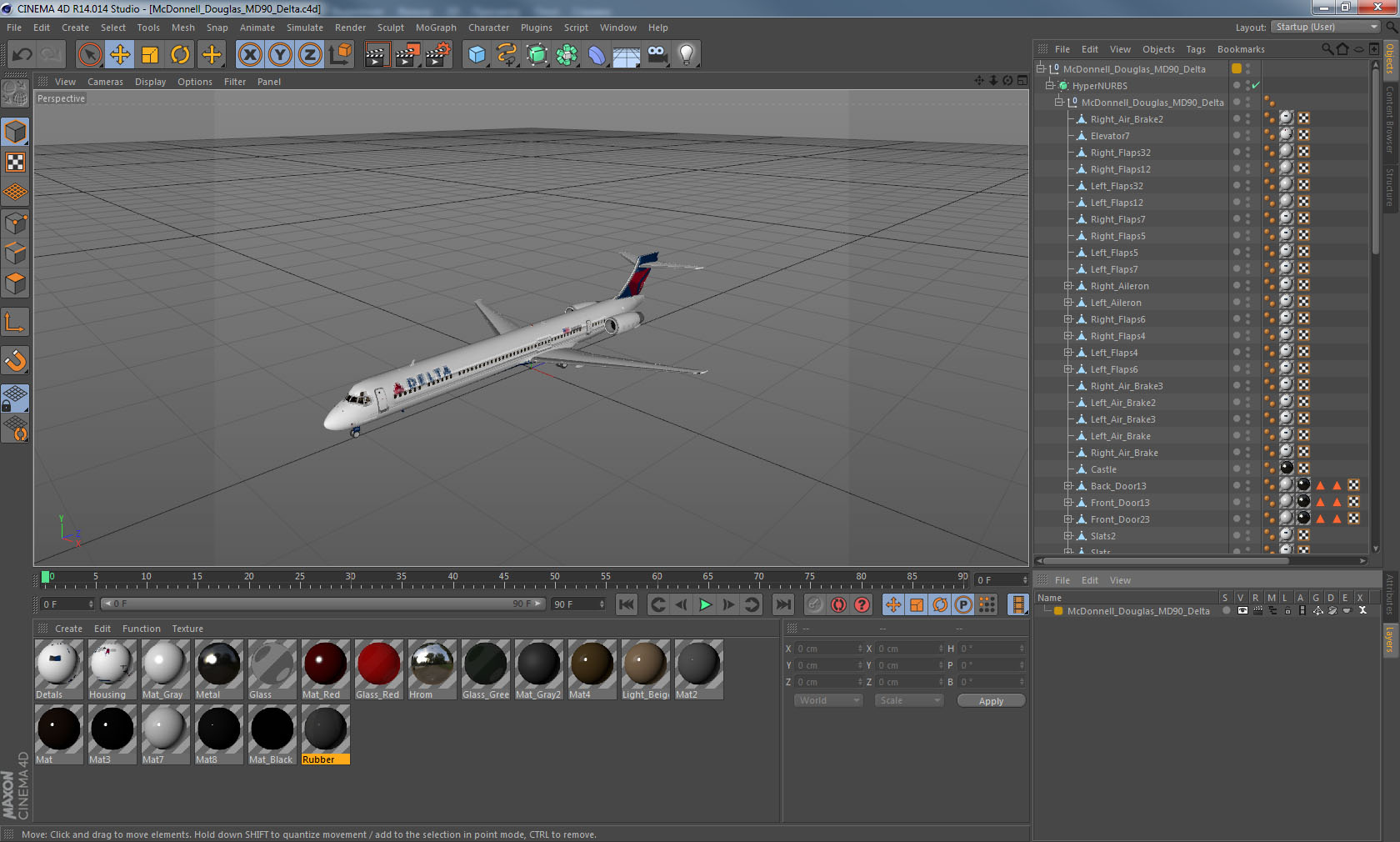Image resolution: width=1400 pixels, height=842 pixels.
Task: Select the Scale tool
Action: click(150, 55)
